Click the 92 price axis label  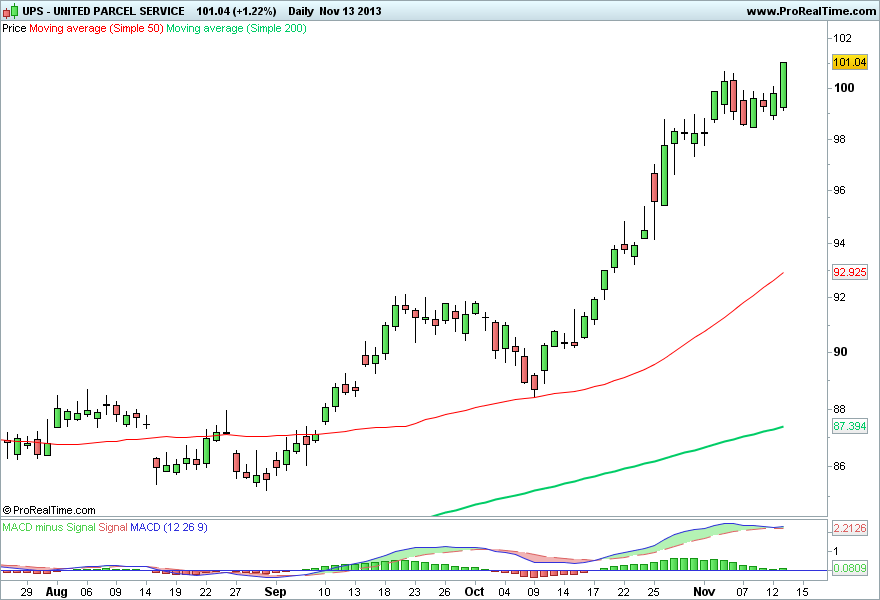(x=839, y=297)
